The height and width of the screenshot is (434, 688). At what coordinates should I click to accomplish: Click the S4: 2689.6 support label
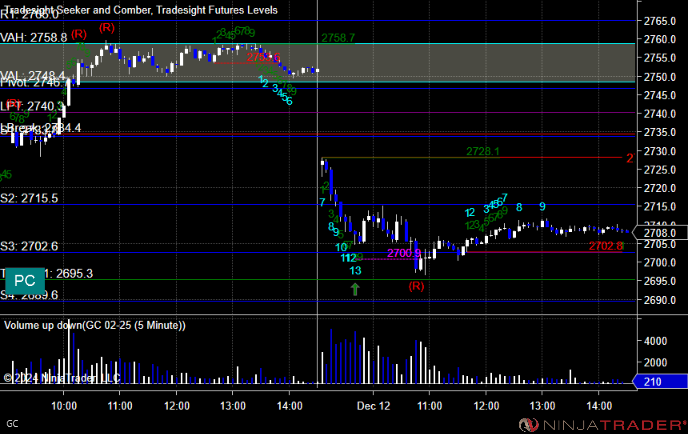click(29, 295)
